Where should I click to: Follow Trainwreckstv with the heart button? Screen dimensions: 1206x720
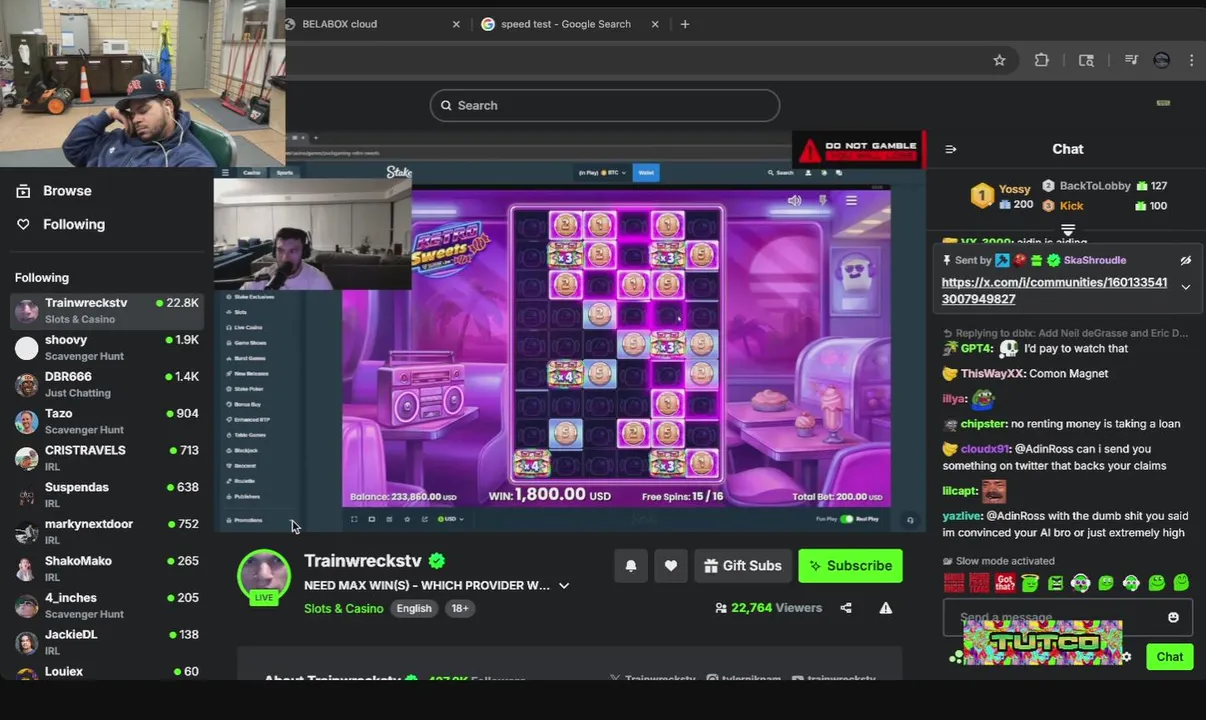[671, 566]
